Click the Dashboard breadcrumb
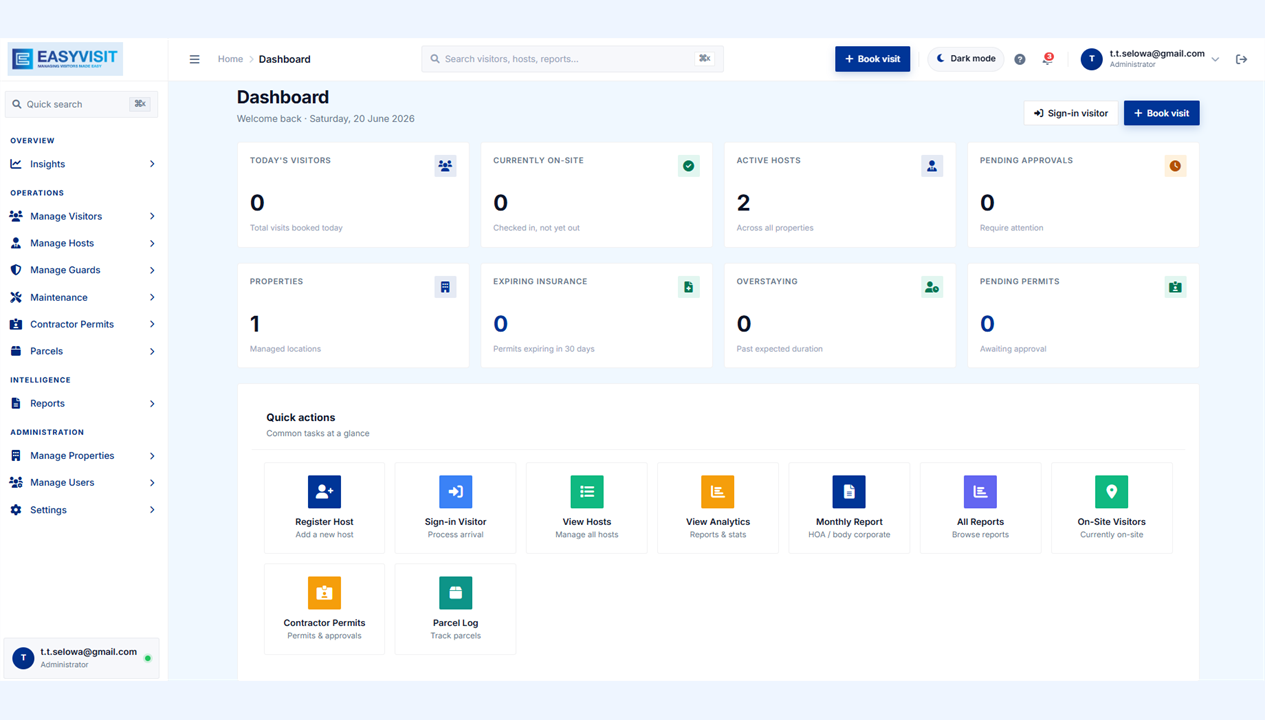The width and height of the screenshot is (1265, 720). point(285,59)
